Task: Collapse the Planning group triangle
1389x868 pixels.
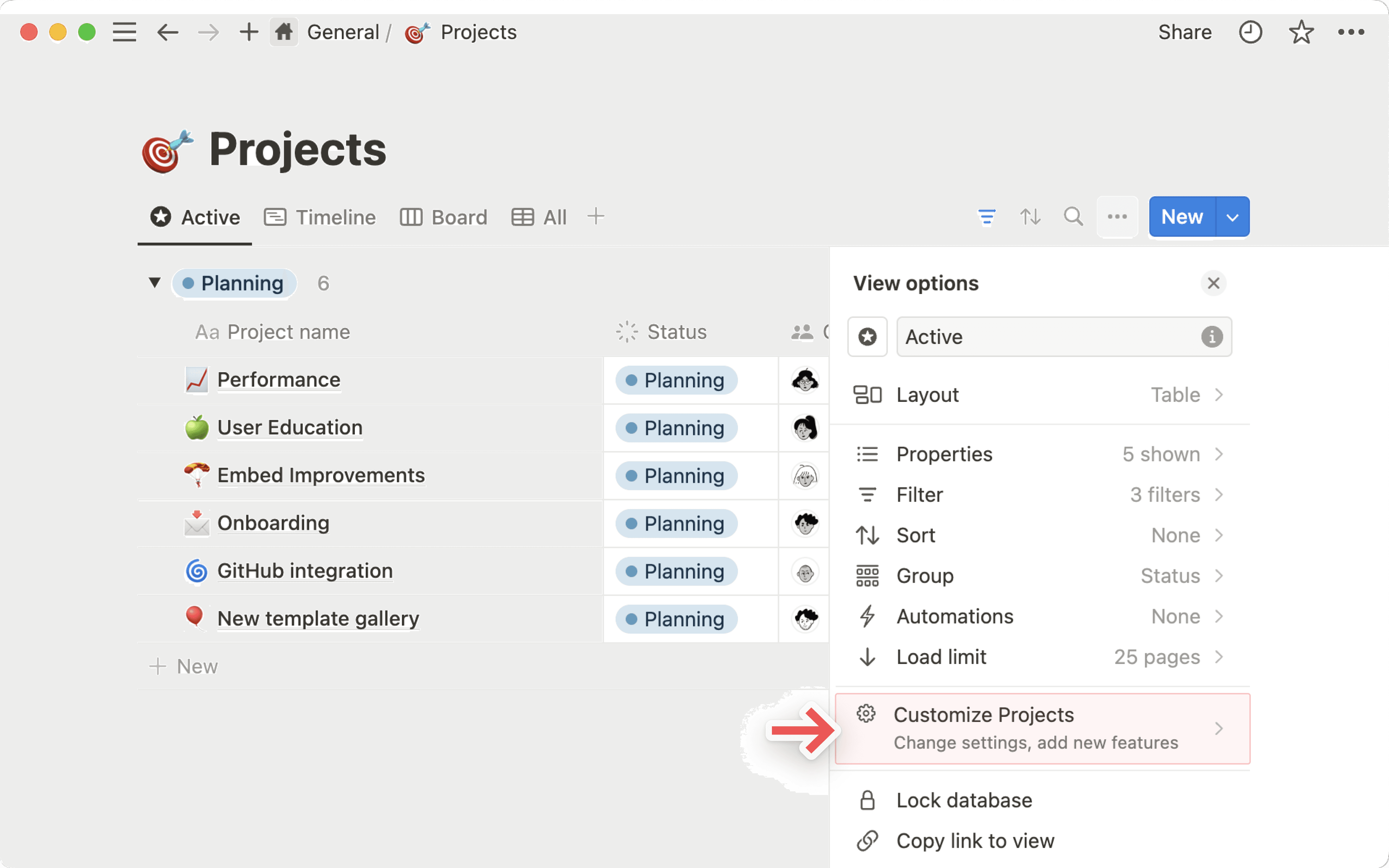Action: (154, 282)
